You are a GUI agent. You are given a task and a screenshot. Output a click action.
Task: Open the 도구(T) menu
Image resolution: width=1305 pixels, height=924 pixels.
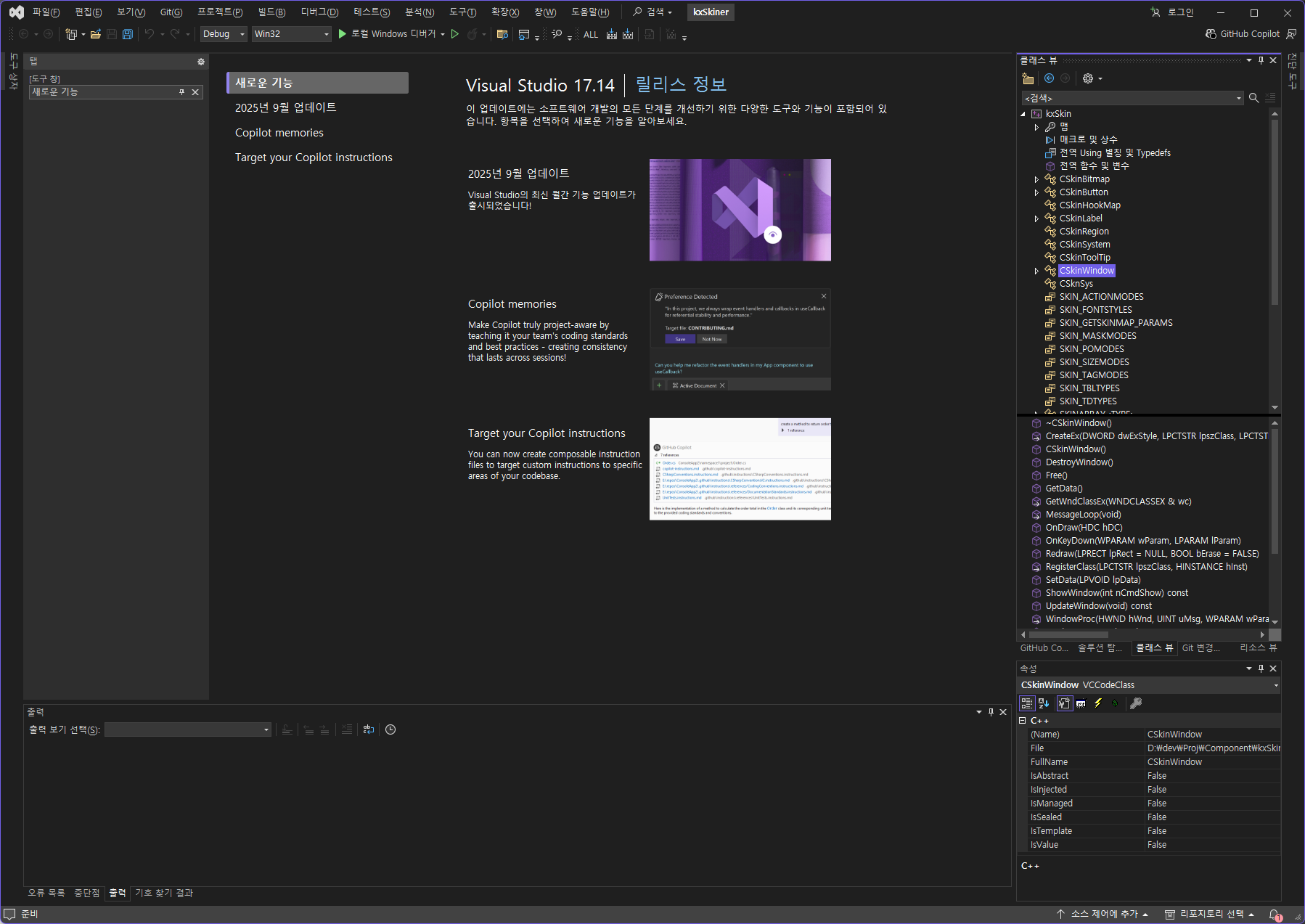click(x=462, y=12)
